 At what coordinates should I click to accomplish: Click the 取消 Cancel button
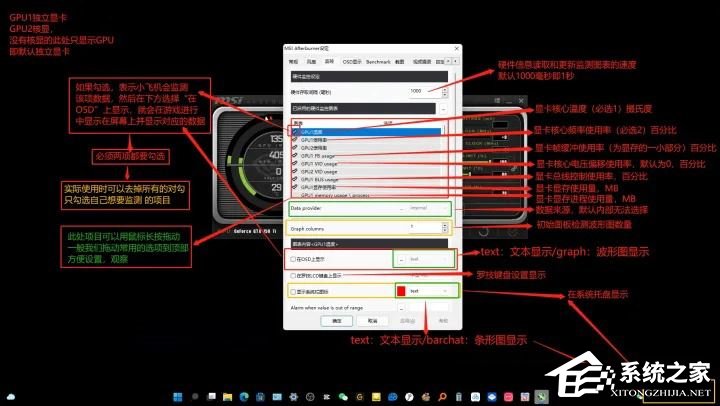[372, 321]
